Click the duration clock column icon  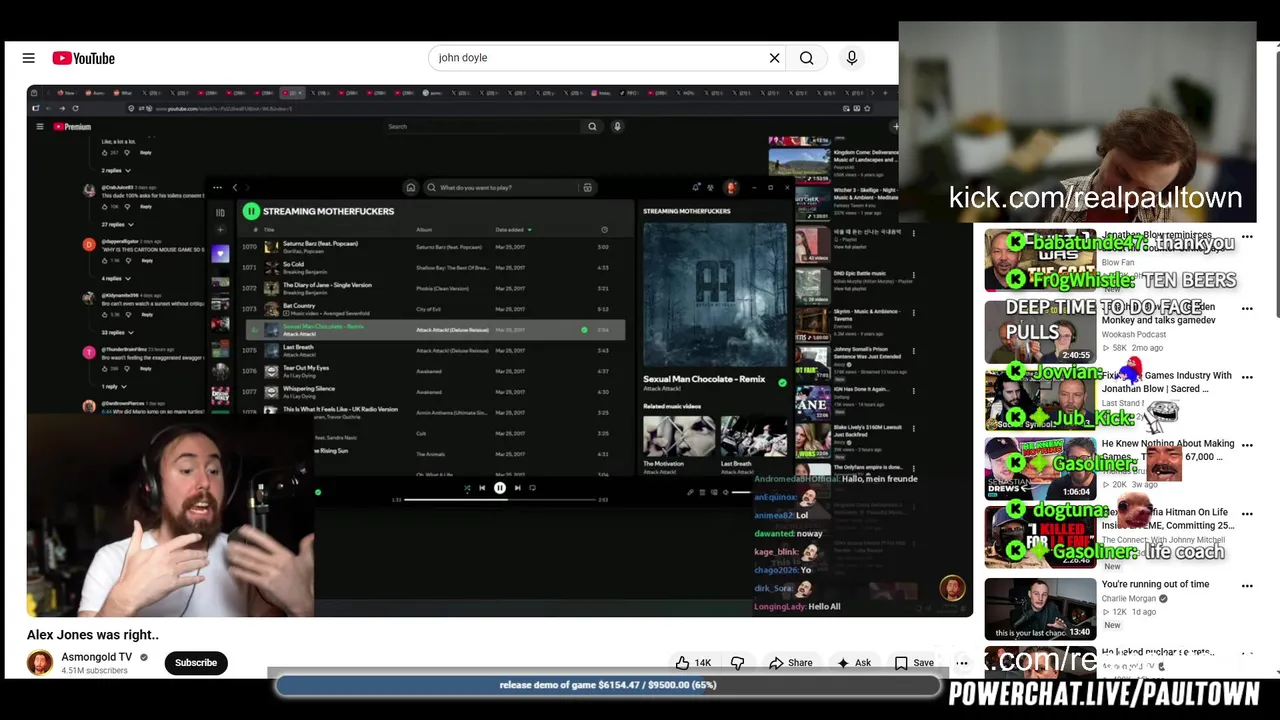coord(604,230)
